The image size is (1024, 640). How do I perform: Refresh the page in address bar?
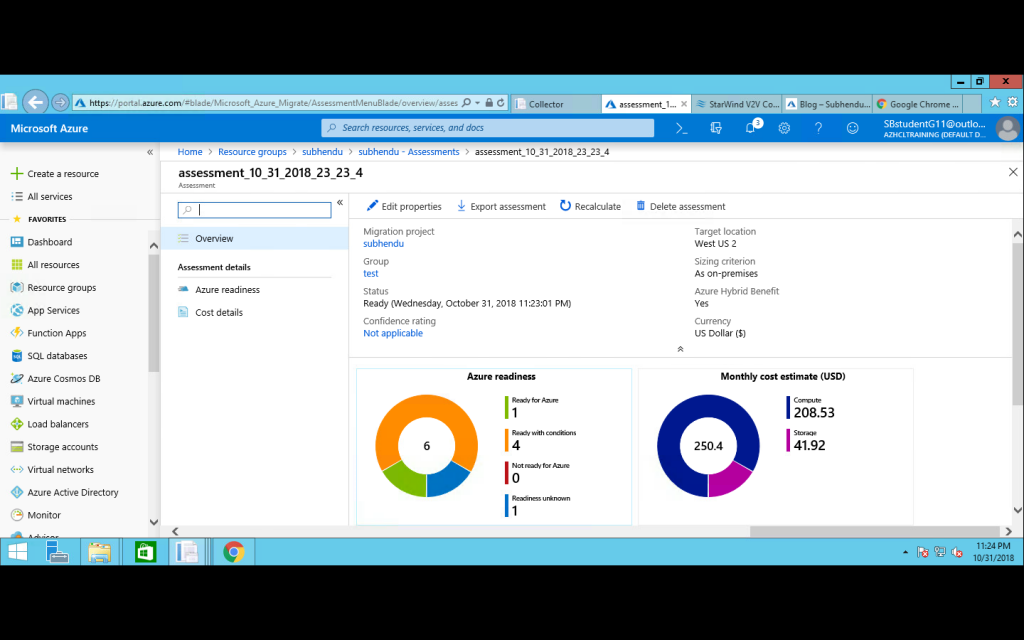click(x=501, y=103)
